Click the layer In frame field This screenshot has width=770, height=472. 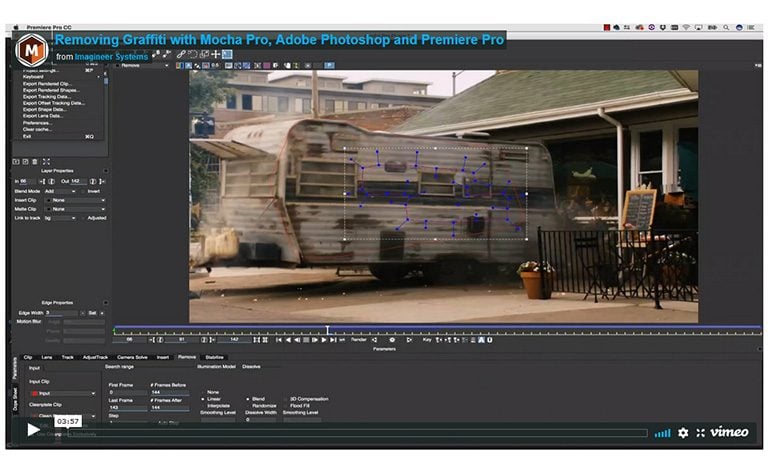pyautogui.click(x=28, y=181)
